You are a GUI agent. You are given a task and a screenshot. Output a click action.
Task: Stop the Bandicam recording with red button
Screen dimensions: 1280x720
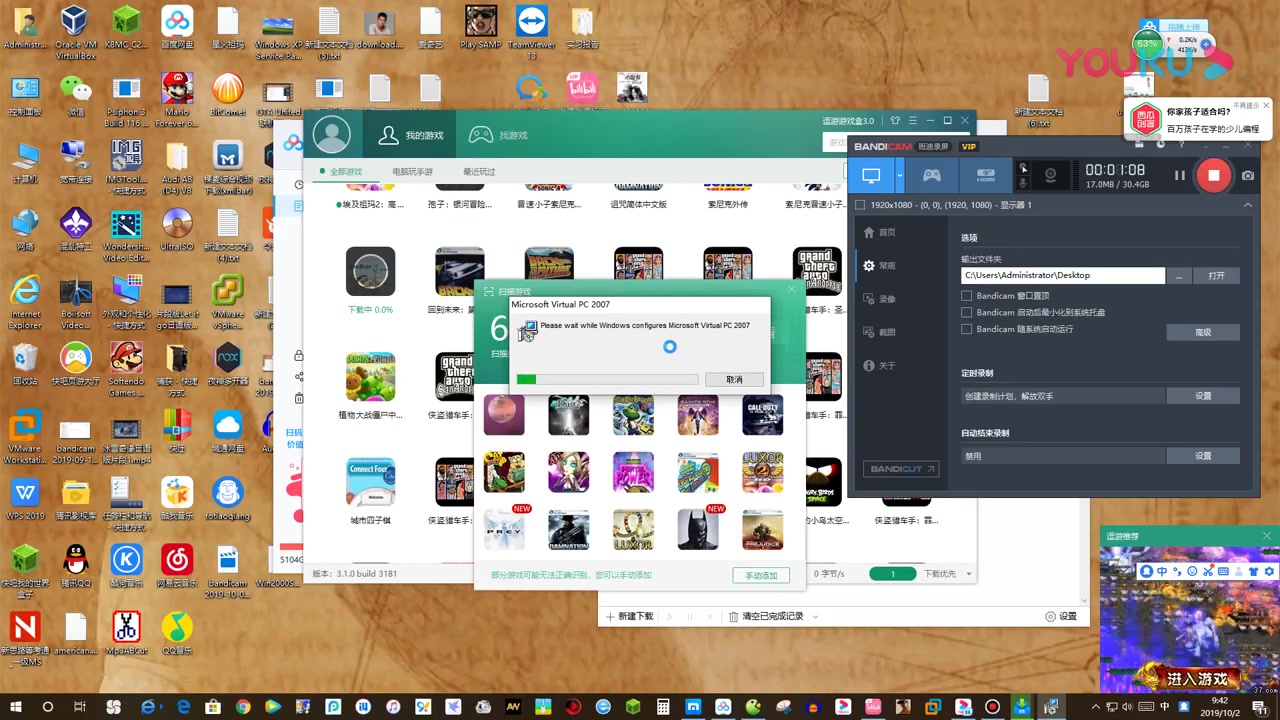[x=1213, y=175]
